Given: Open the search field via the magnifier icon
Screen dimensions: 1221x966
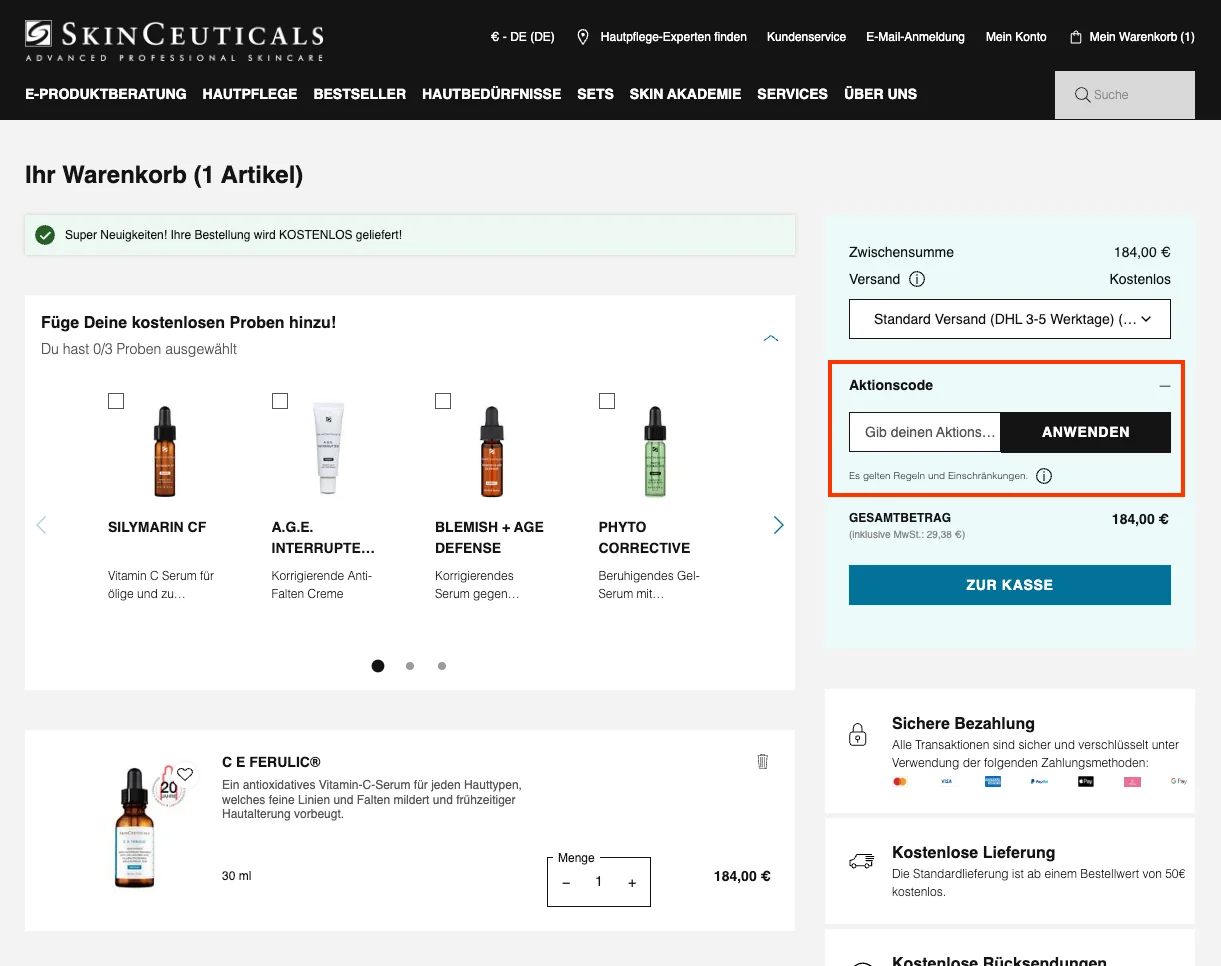Looking at the screenshot, I should pos(1082,94).
